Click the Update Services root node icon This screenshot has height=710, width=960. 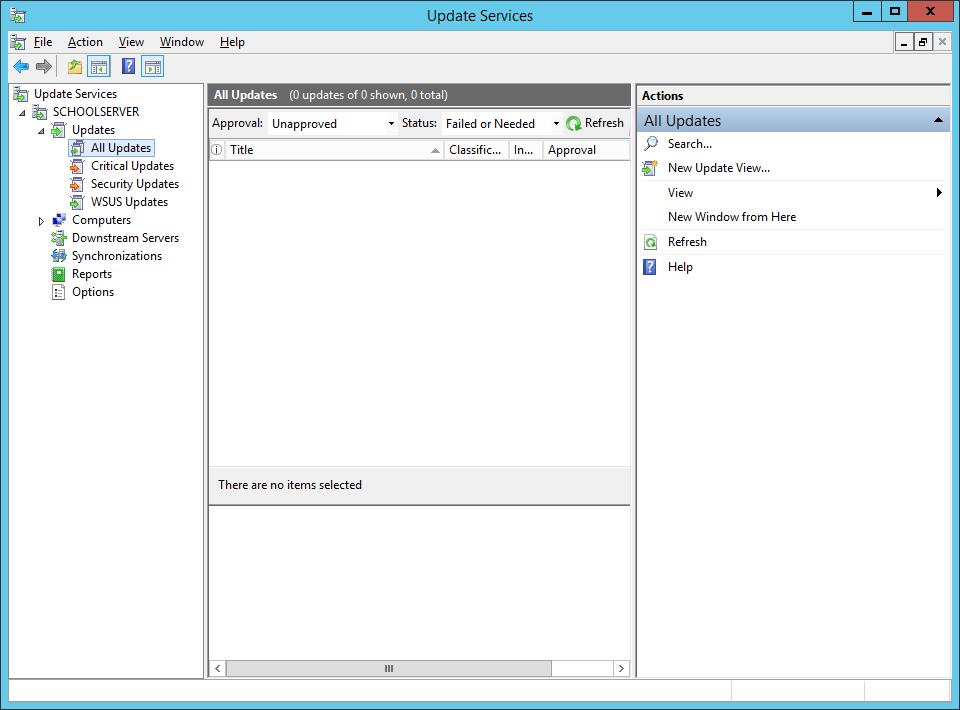(21, 94)
